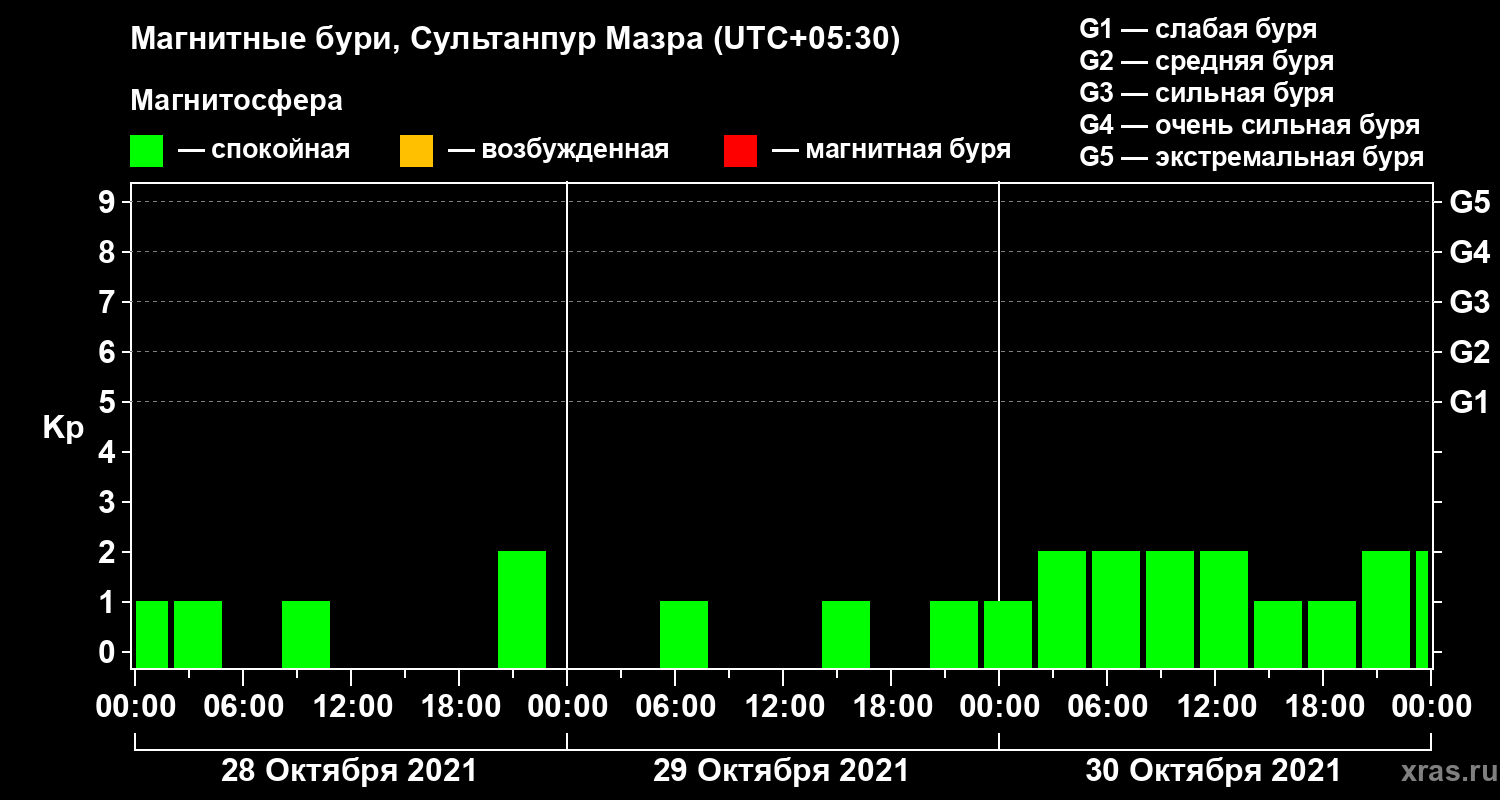The image size is (1500, 800).
Task: Click the 29 October bar spanning 14:00–17:00
Action: tap(846, 634)
